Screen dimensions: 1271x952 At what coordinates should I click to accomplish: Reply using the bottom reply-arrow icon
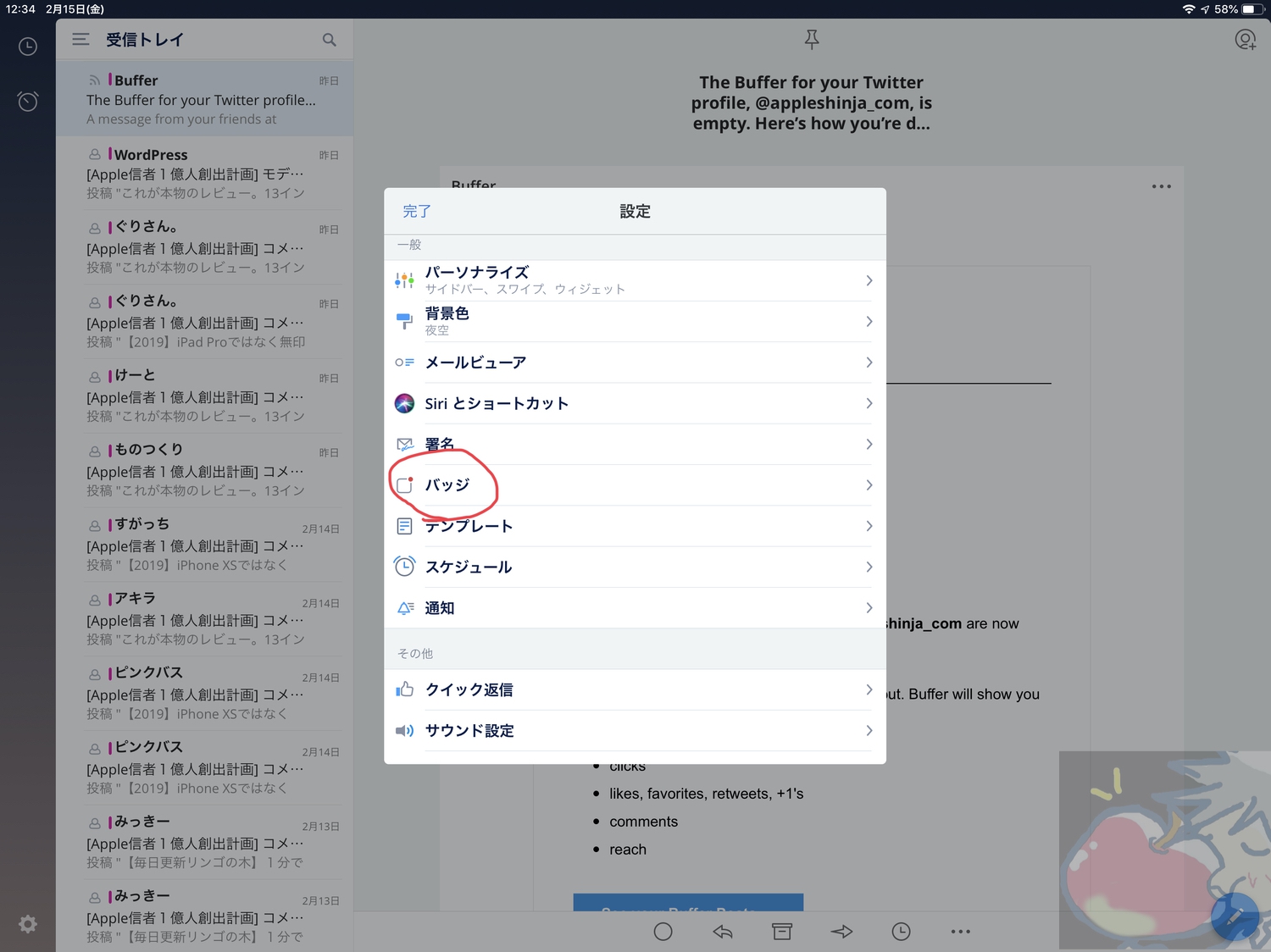[x=722, y=932]
